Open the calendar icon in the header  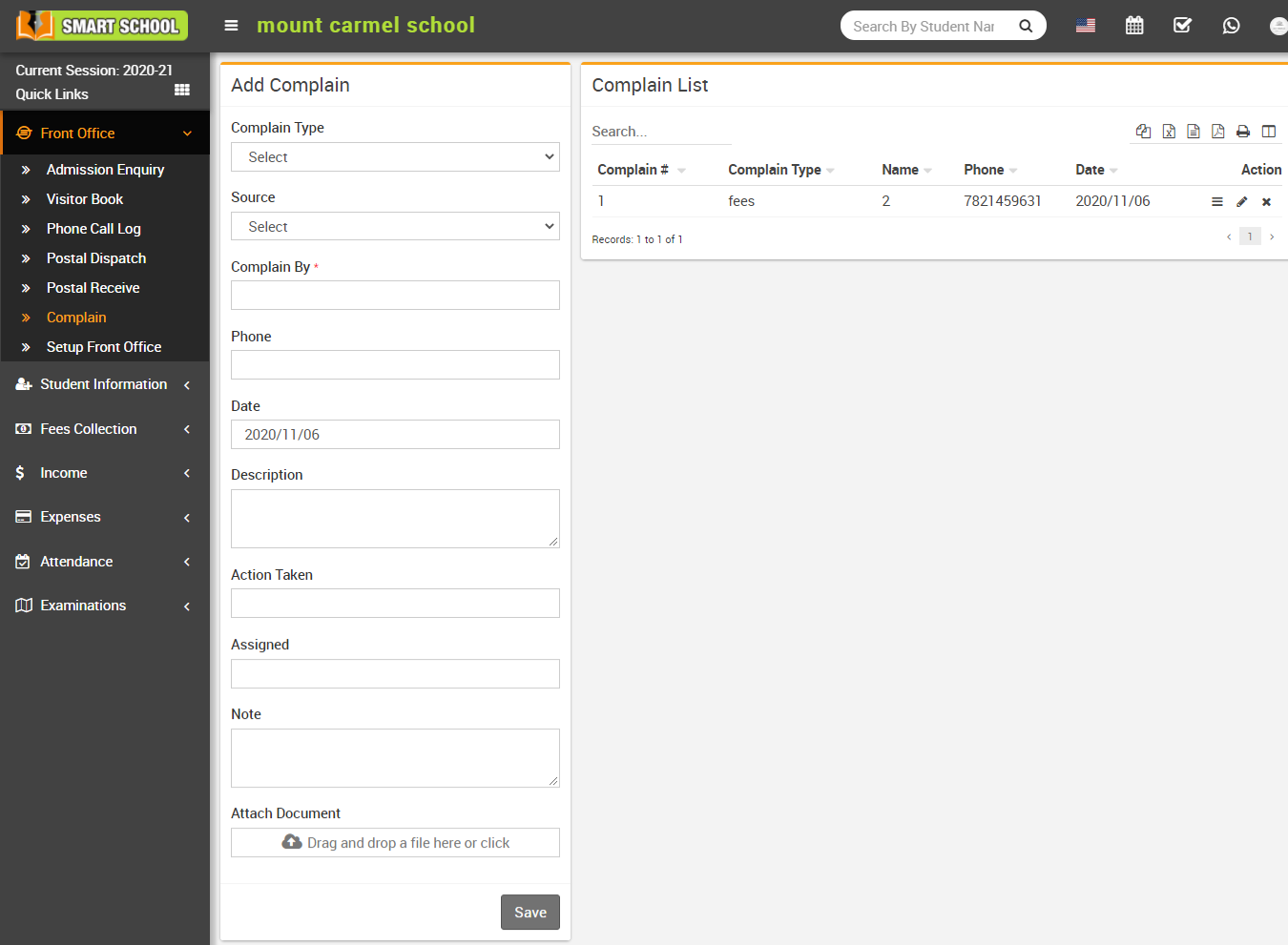1134,26
